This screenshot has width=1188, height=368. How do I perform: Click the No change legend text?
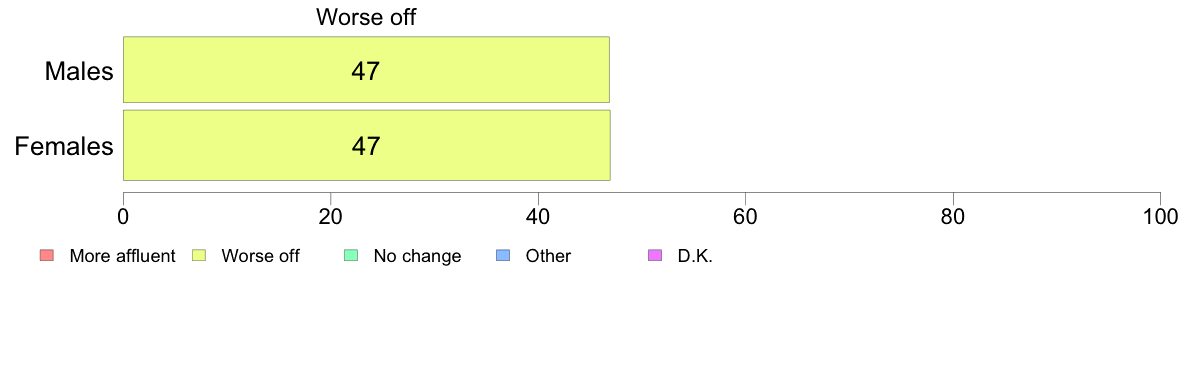pyautogui.click(x=417, y=256)
